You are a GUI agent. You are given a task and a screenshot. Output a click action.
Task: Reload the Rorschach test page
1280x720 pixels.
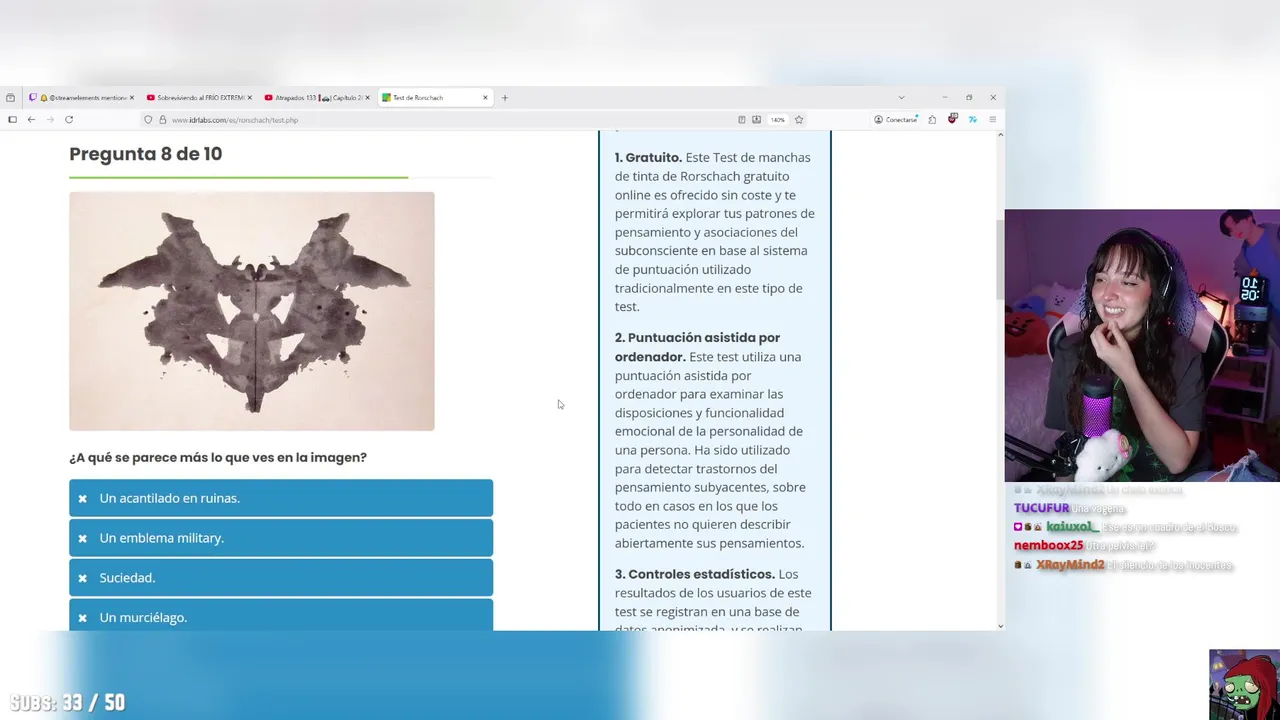click(69, 119)
